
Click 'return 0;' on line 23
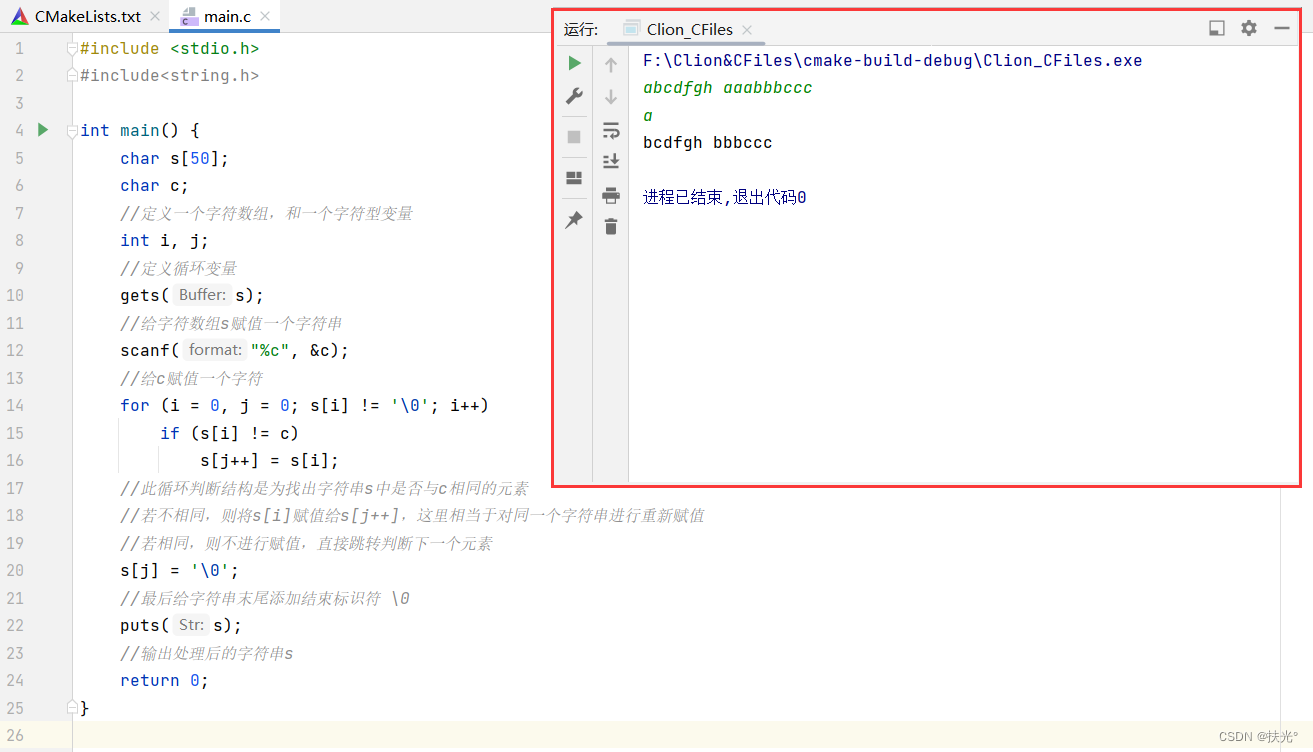(164, 680)
